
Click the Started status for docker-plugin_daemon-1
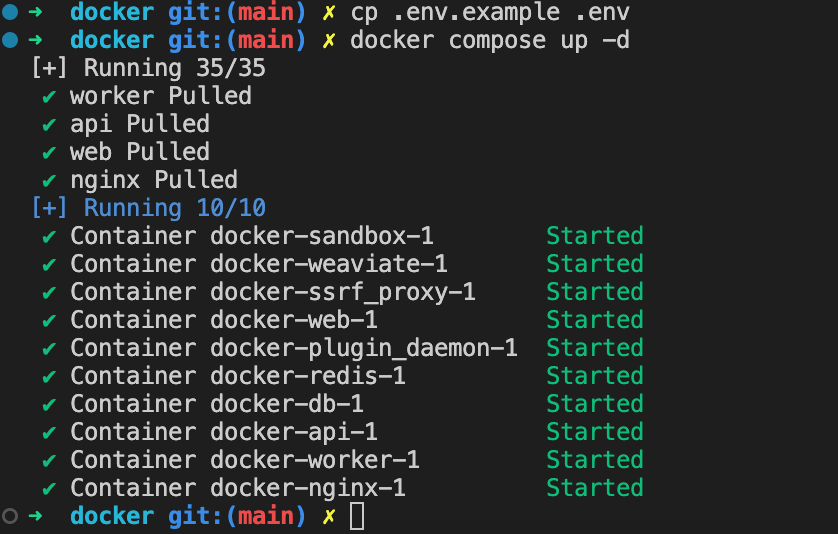[x=594, y=349]
